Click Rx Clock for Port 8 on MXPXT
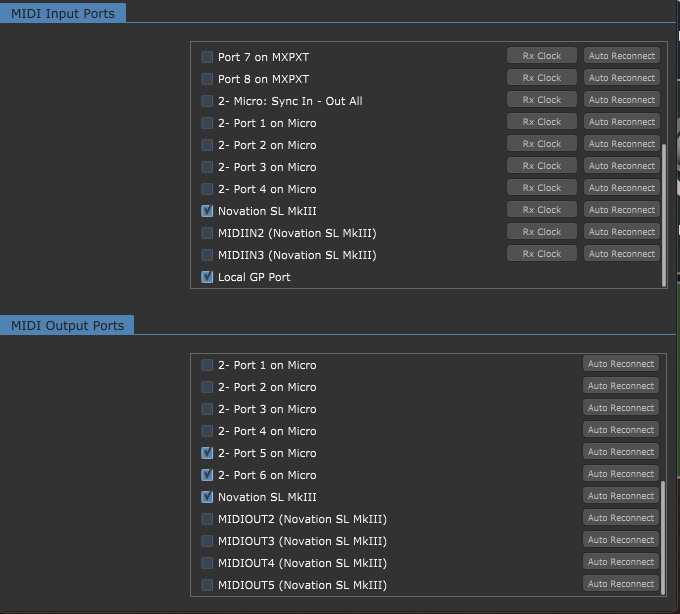 (x=541, y=78)
